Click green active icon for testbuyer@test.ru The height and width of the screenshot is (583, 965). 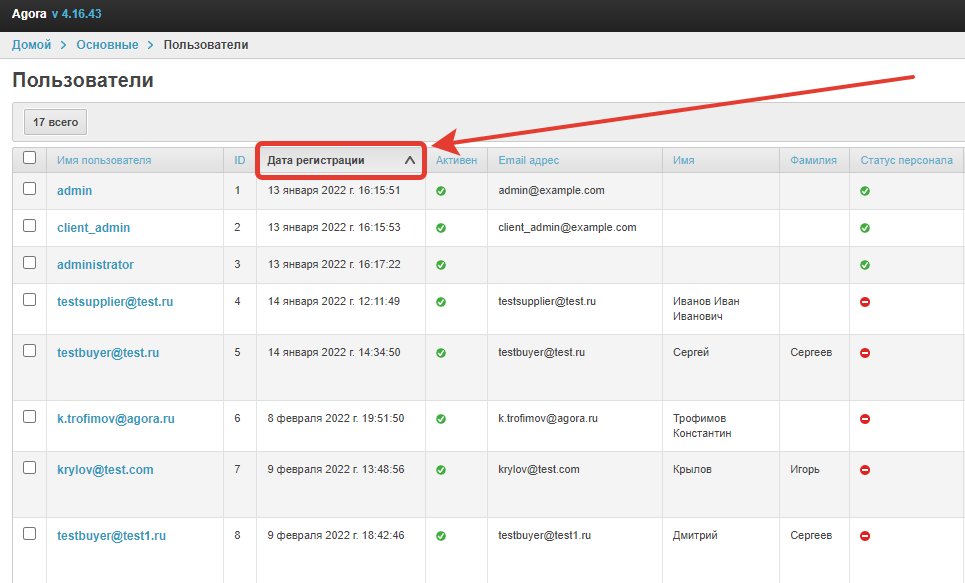click(440, 353)
